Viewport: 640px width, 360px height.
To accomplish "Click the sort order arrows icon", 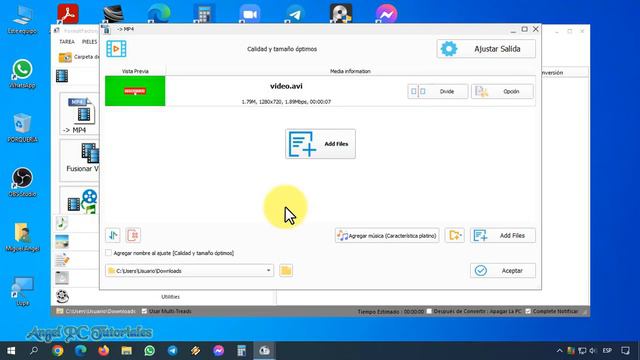I will click(x=113, y=235).
